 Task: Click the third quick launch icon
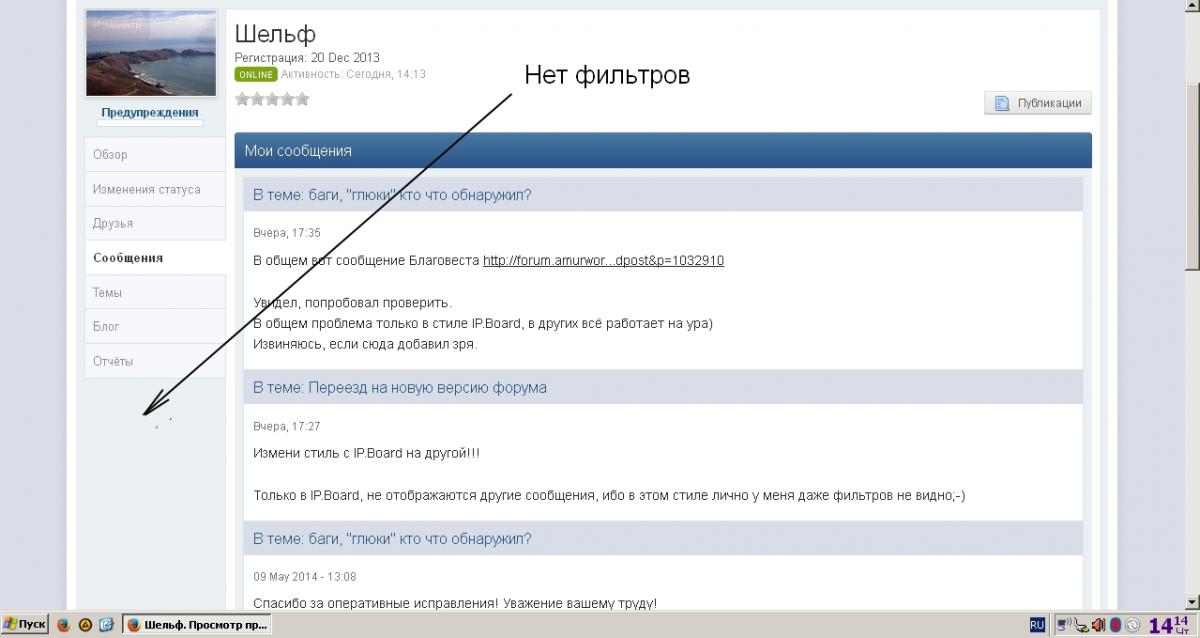pyautogui.click(x=106, y=625)
